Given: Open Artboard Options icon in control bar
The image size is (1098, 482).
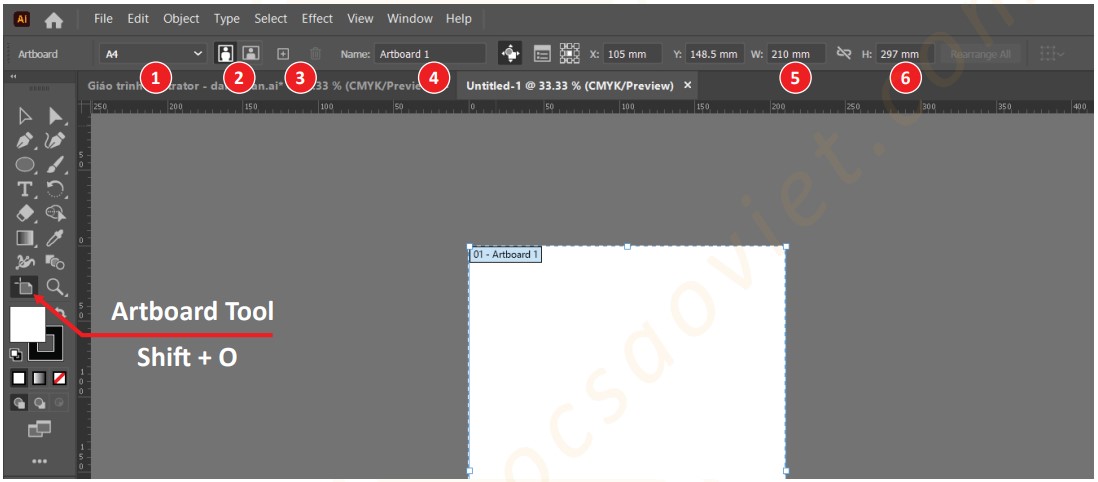Looking at the screenshot, I should point(543,54).
